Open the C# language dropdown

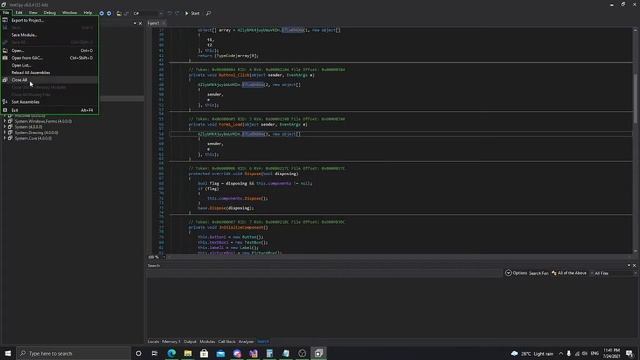click(148, 13)
